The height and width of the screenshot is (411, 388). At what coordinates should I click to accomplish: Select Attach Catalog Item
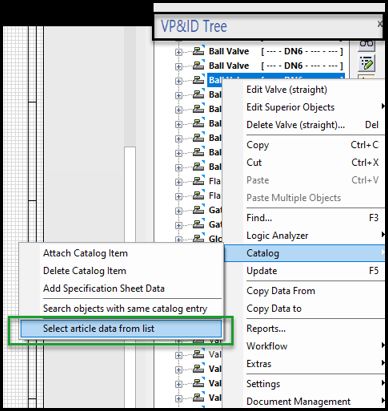click(x=85, y=253)
